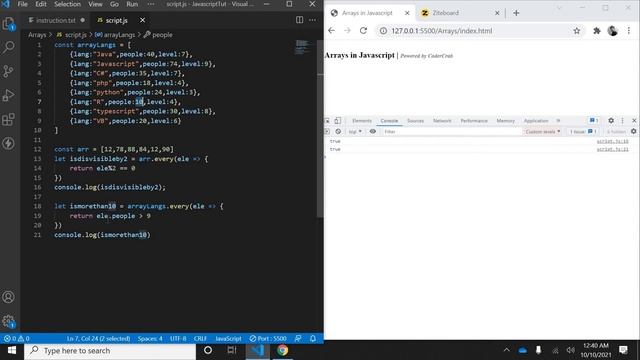Open the editor More Actions ellipsis
This screenshot has width=640, height=360.
point(312,20)
